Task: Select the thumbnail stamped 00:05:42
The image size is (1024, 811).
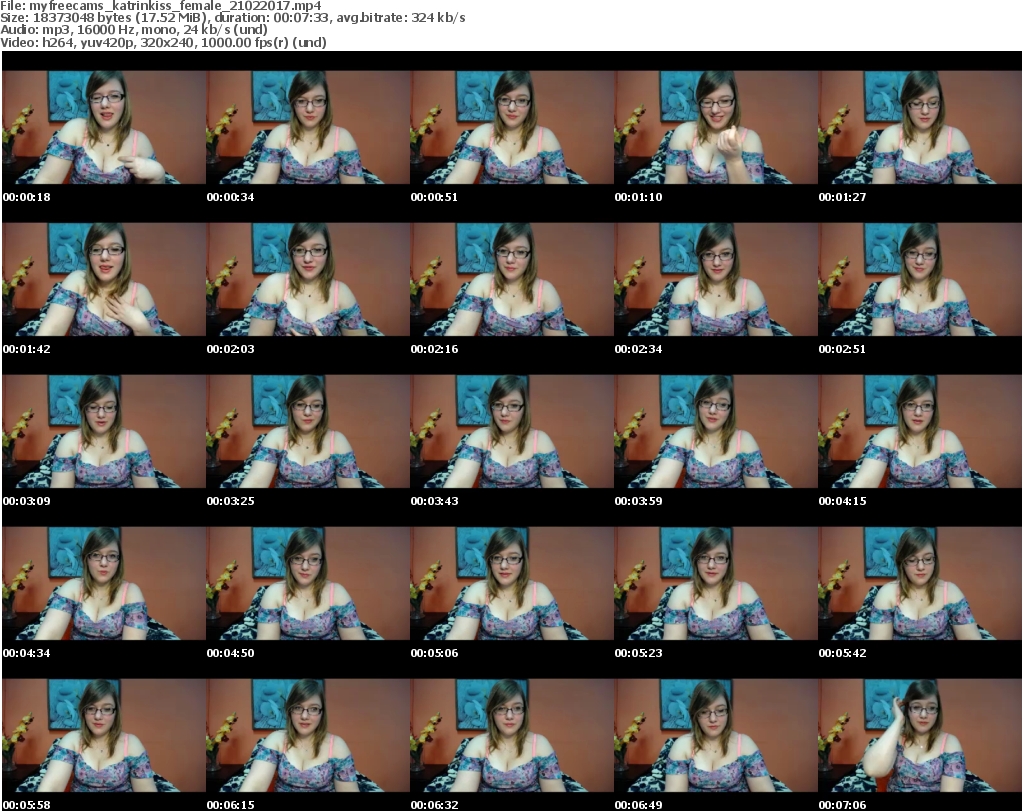Action: [x=920, y=584]
